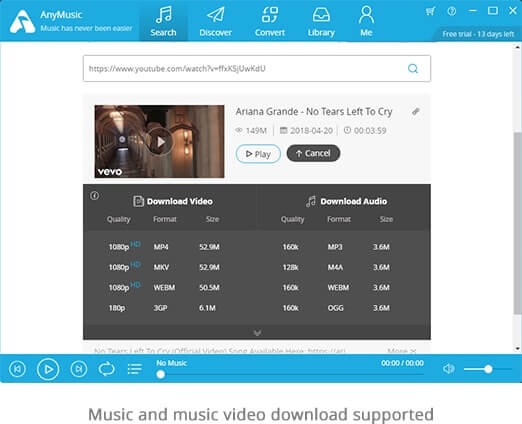
Task: Open the playlist queue icon
Action: coord(135,369)
